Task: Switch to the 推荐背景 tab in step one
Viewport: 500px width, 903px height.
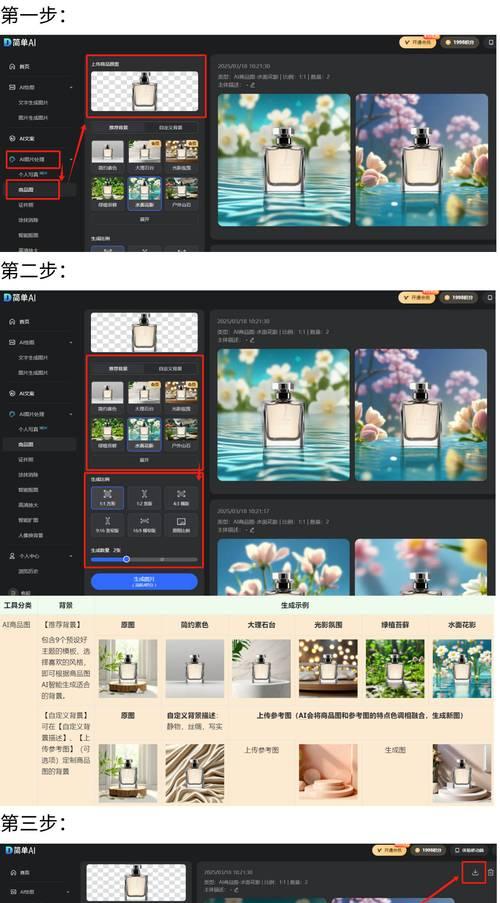Action: [x=119, y=128]
